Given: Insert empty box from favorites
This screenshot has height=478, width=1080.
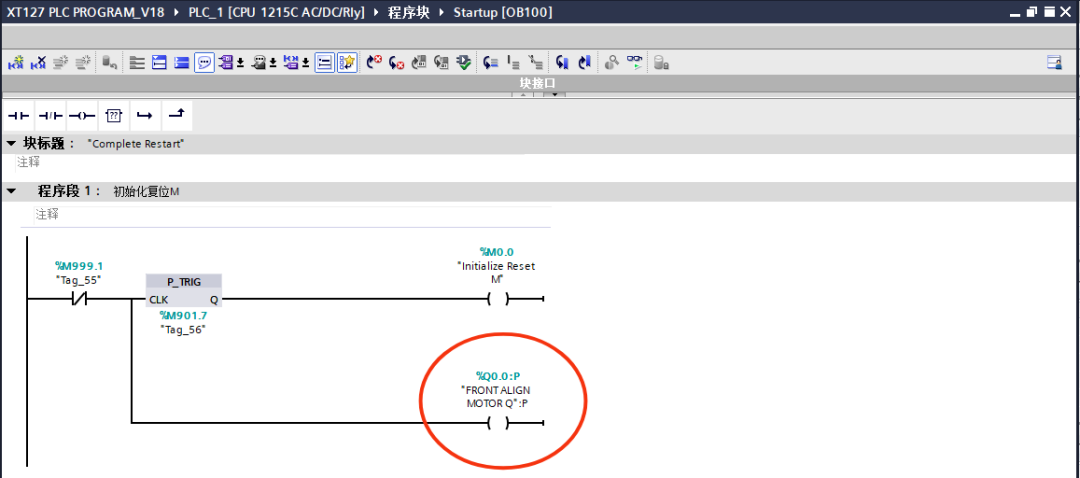Looking at the screenshot, I should 113,116.
